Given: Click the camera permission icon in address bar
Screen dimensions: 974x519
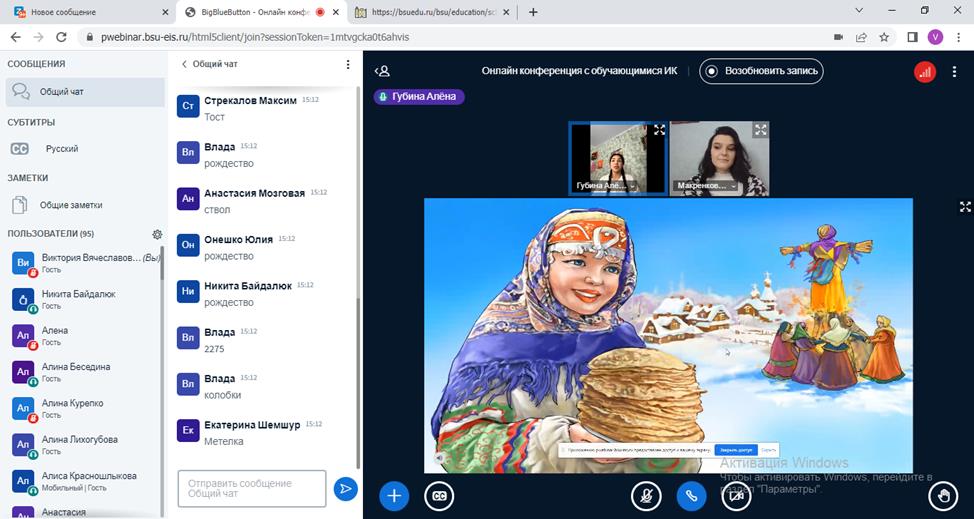Looking at the screenshot, I should pyautogui.click(x=838, y=37).
